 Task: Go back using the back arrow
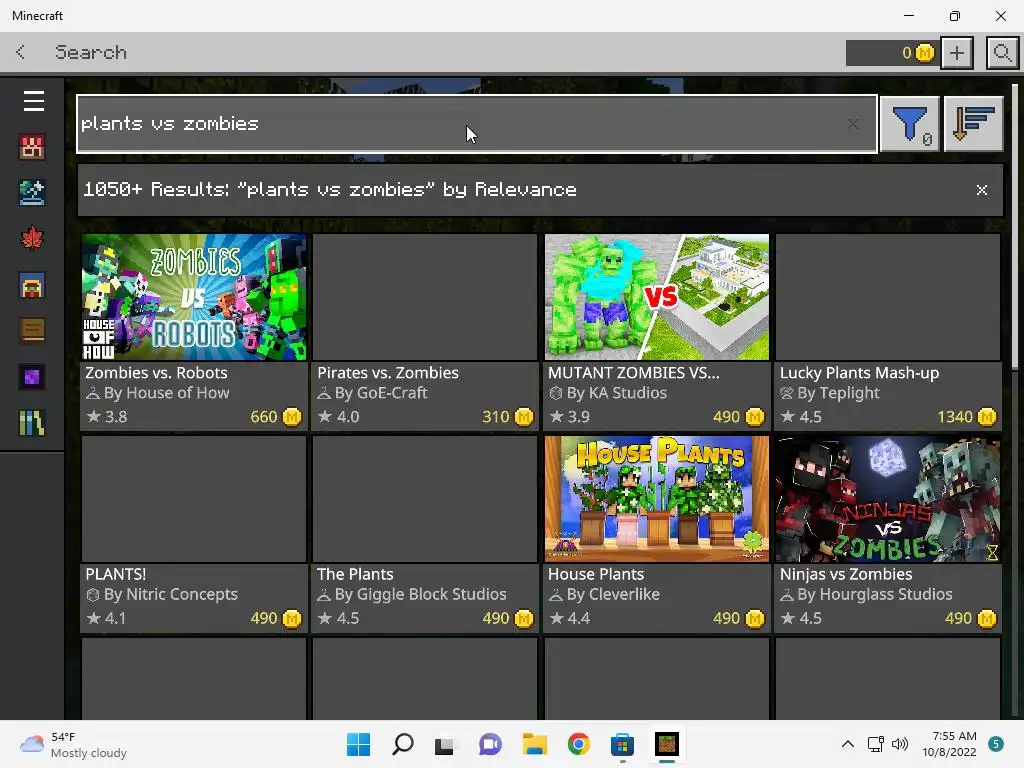20,52
